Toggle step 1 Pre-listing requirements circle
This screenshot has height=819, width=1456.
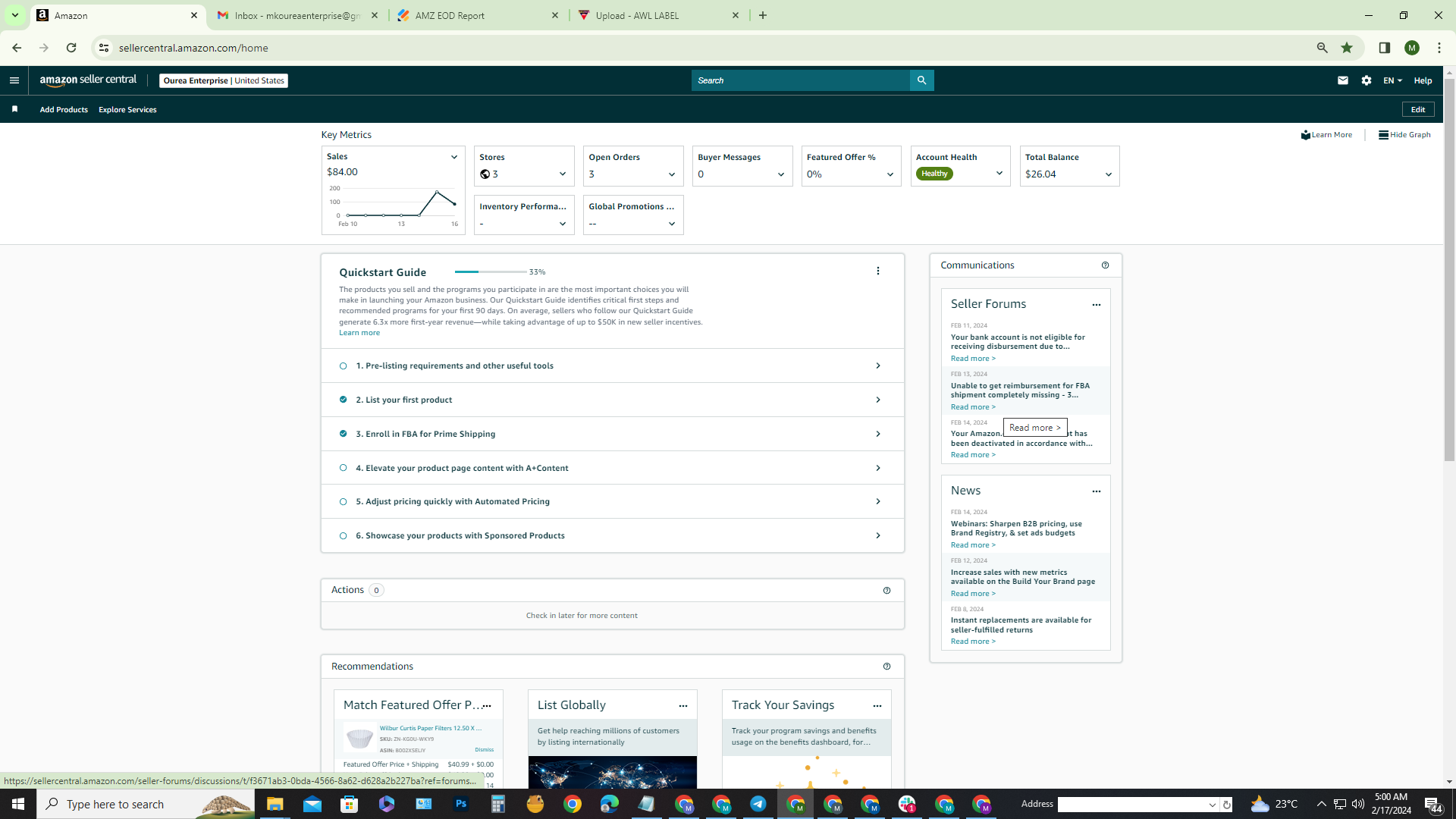coord(343,366)
